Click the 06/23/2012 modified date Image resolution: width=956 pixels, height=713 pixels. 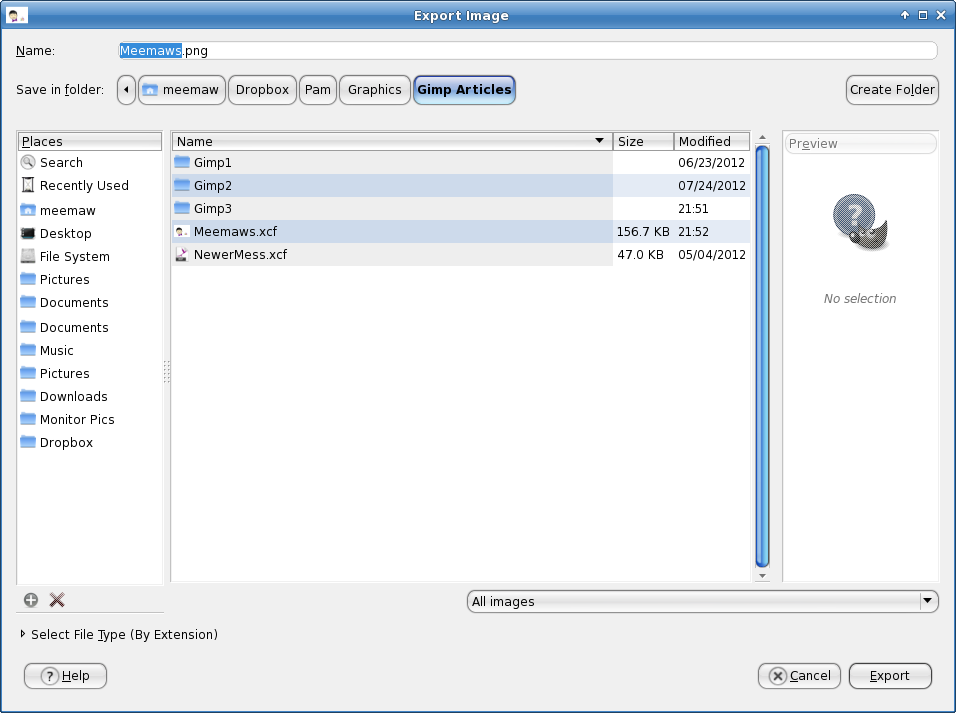[712, 163]
